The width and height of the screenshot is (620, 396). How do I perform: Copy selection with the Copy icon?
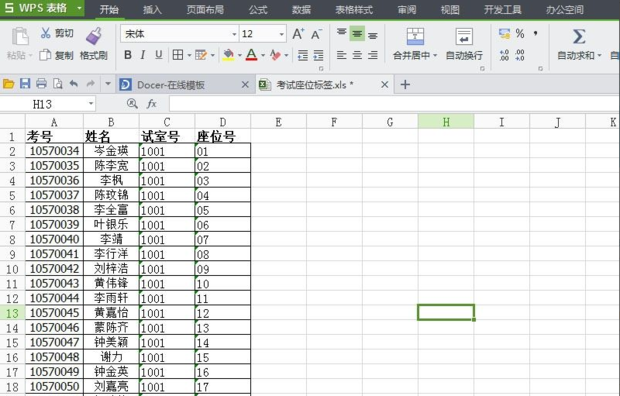click(45, 55)
